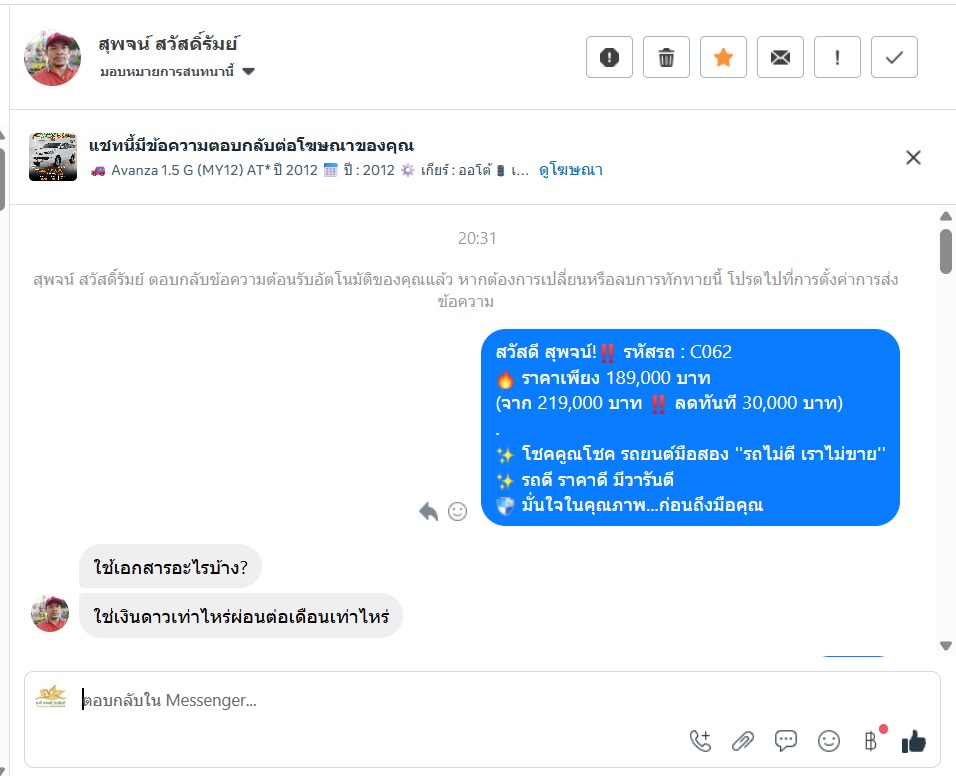The image size is (956, 776).
Task: Attach a file with paperclip icon
Action: point(743,741)
